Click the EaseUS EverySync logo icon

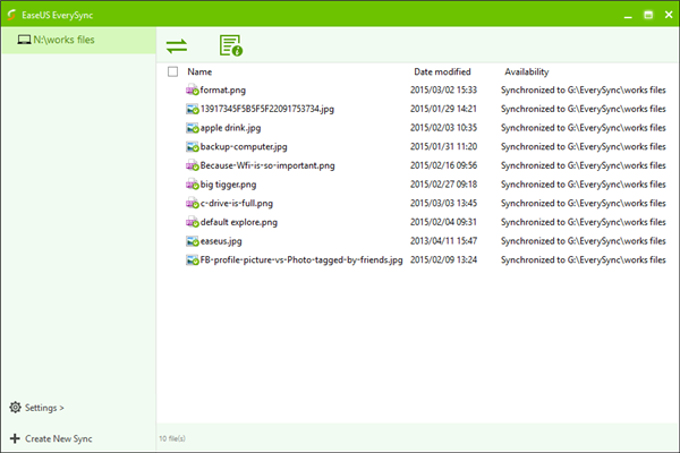pos(11,15)
